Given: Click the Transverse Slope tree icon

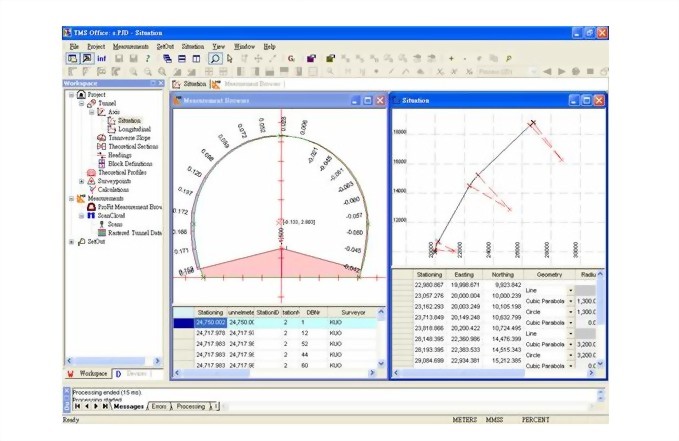Looking at the screenshot, I should click(101, 138).
